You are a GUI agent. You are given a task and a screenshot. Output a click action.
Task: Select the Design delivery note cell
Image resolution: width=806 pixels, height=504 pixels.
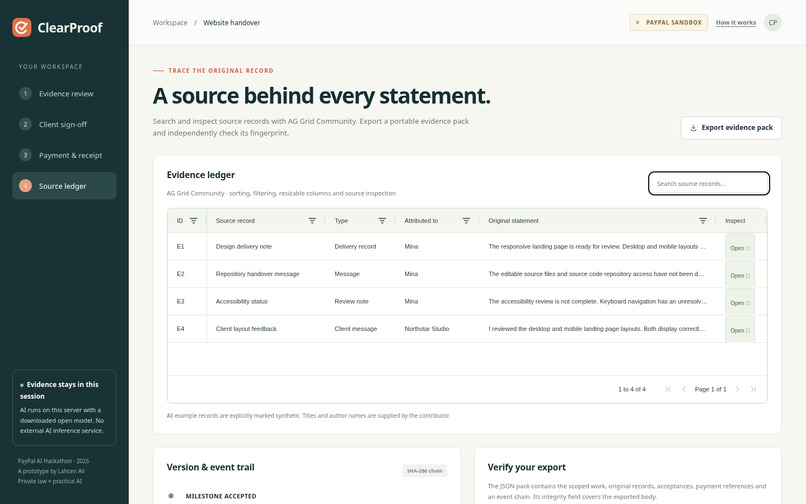[x=266, y=246]
